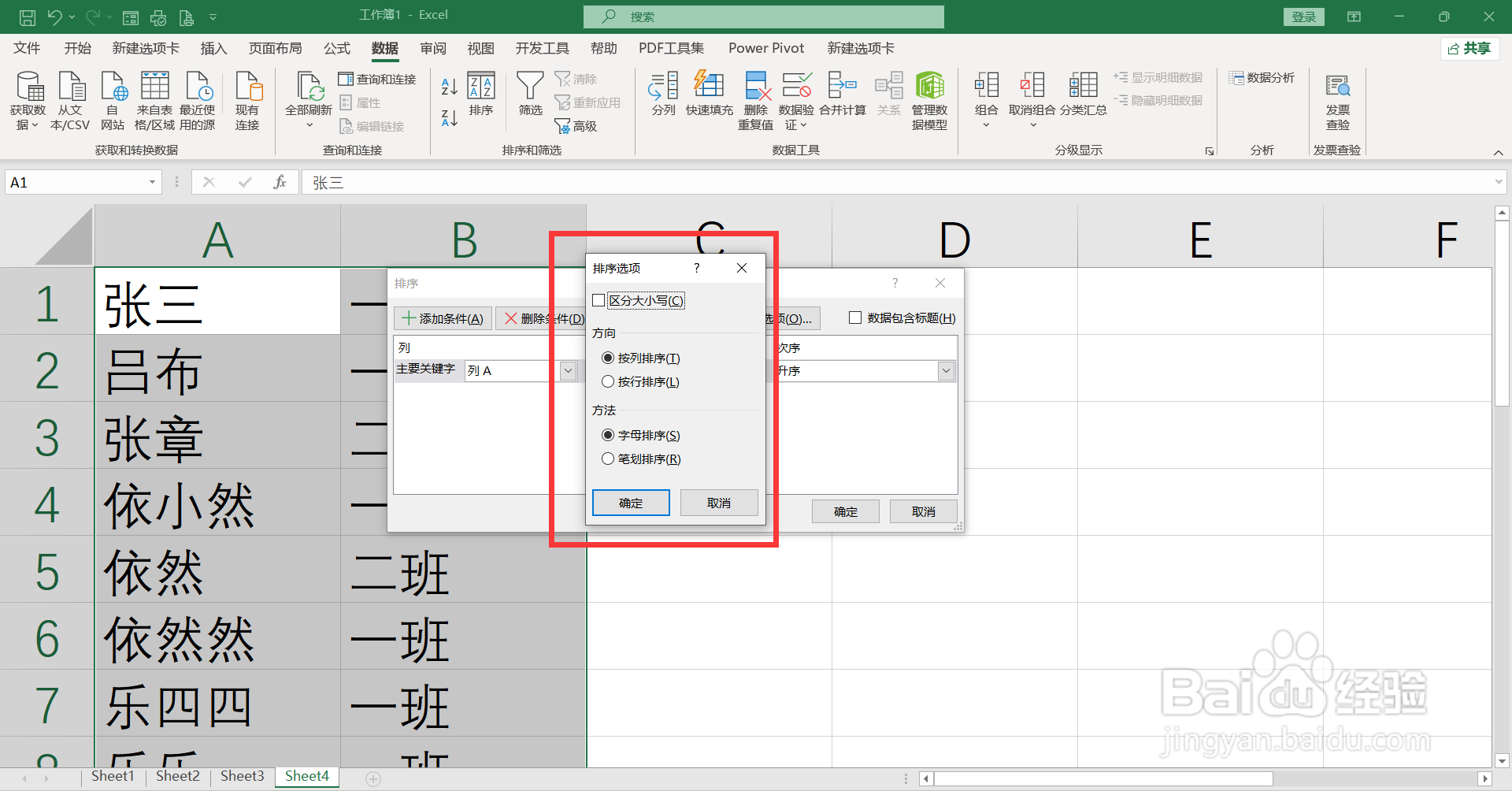The width and height of the screenshot is (1512, 791).
Task: Open the column 列 A dropdown
Action: click(568, 371)
